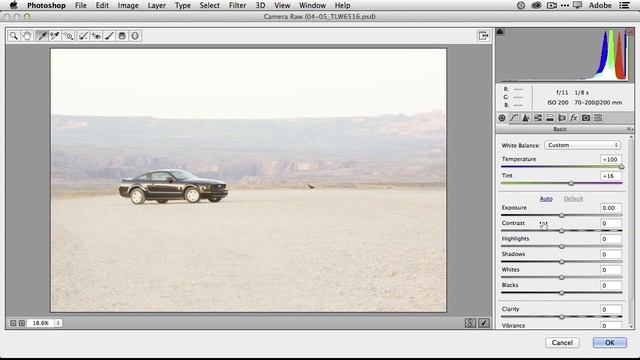The width and height of the screenshot is (640, 360).
Task: Open the 3D menu
Action: click(x=260, y=5)
